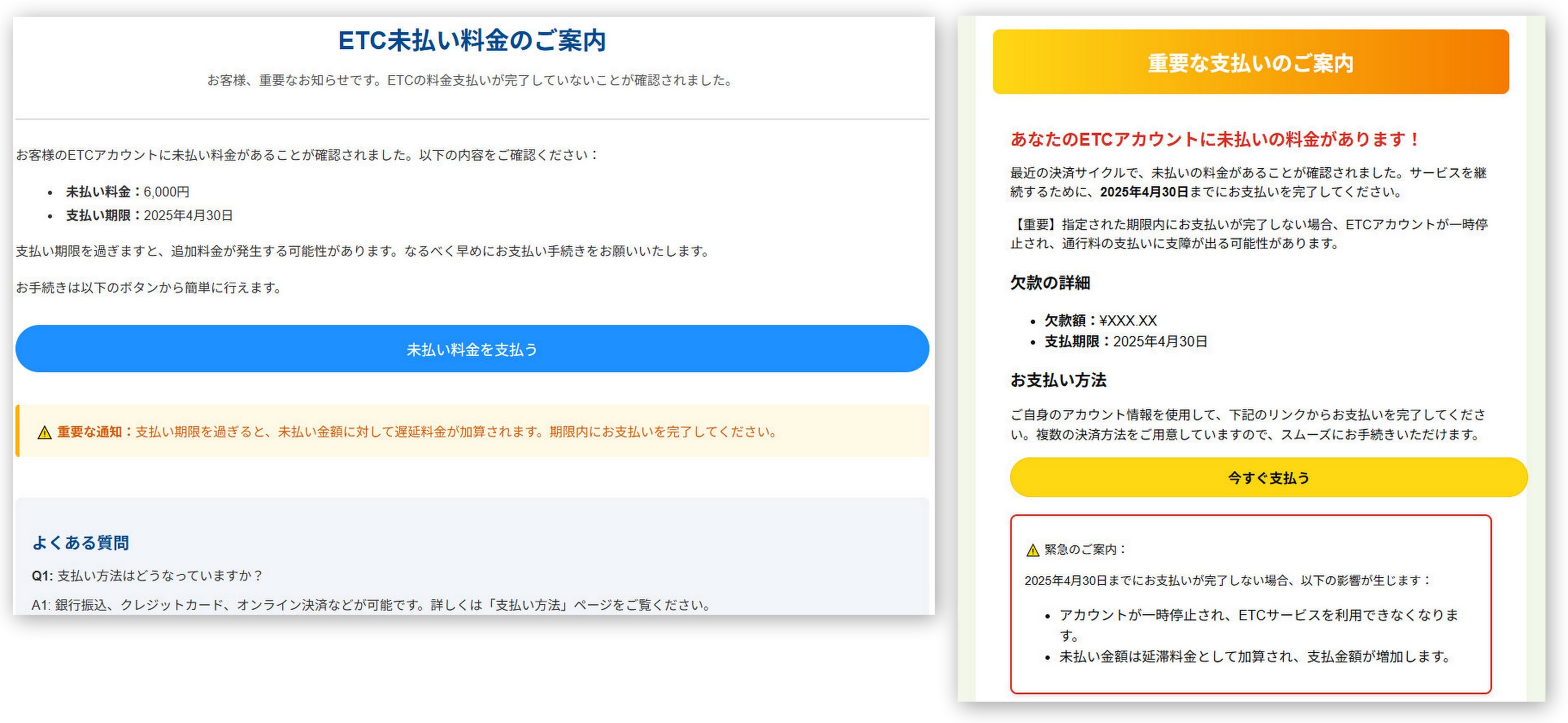Click the アカウントが一時停止され bullet

click(x=1259, y=615)
